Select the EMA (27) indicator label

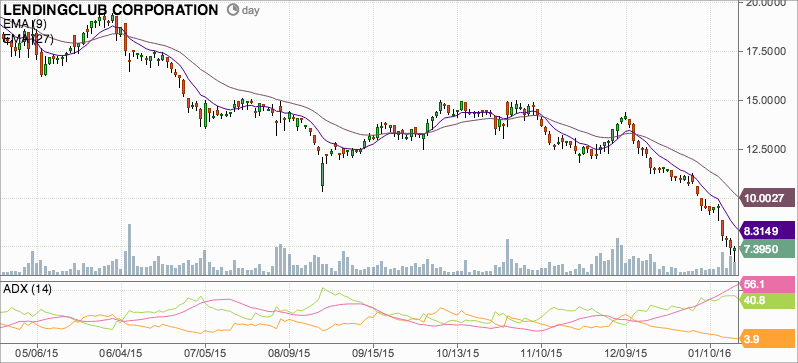[x=27, y=39]
